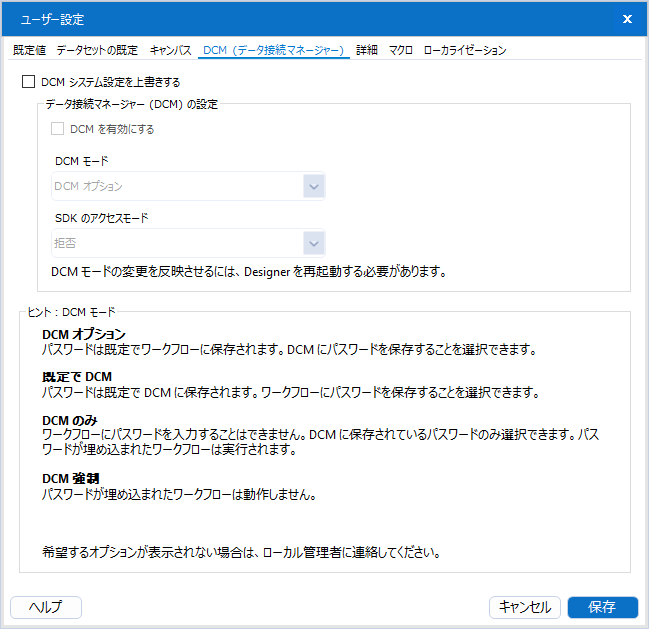Select the DCM (データ接続マネージャー) tab
Image resolution: width=649 pixels, height=629 pixels.
click(x=273, y=50)
